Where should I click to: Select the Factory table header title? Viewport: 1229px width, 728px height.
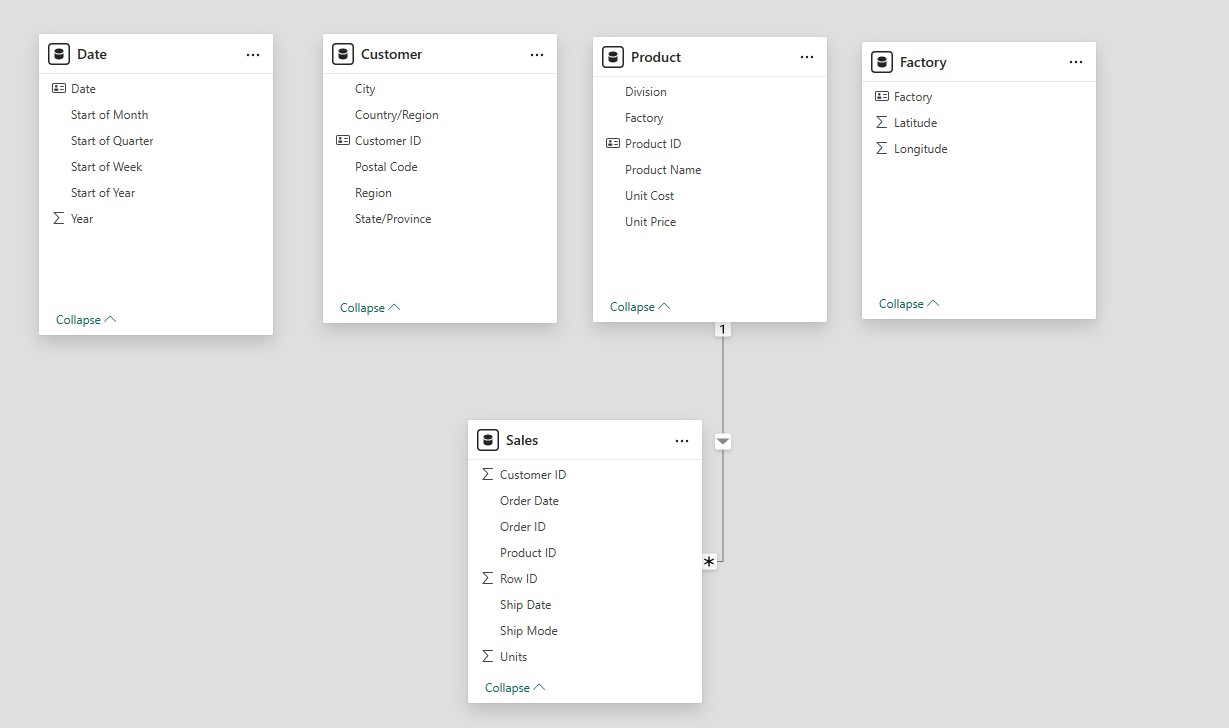(x=923, y=62)
